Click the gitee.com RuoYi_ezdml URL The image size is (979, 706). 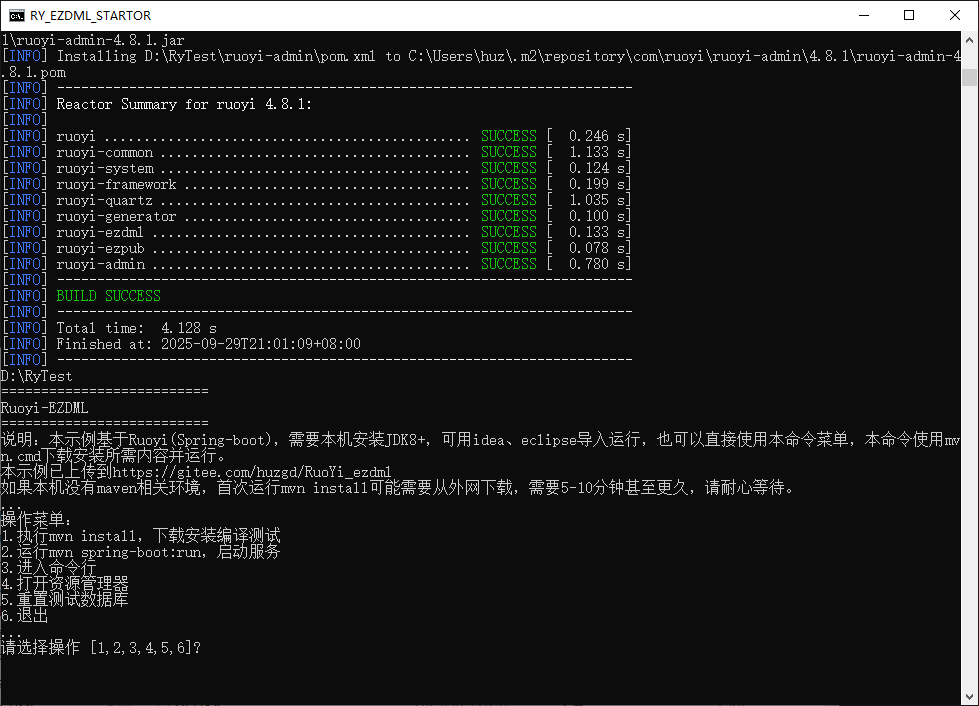(x=251, y=472)
